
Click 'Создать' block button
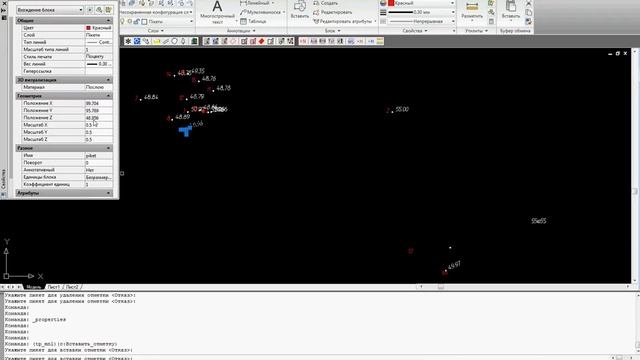(x=326, y=3)
